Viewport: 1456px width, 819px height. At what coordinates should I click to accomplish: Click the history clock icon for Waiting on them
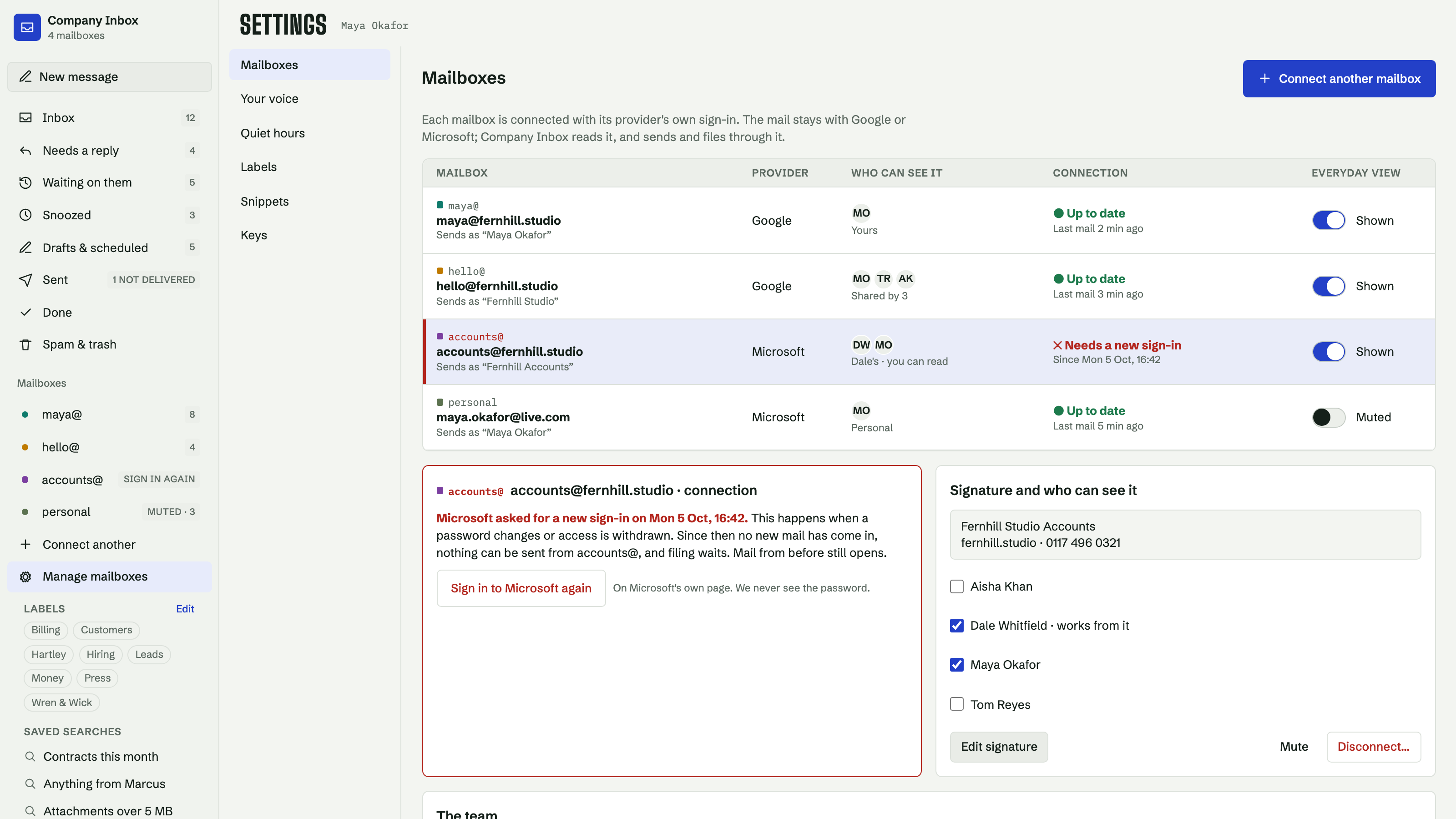click(x=25, y=182)
